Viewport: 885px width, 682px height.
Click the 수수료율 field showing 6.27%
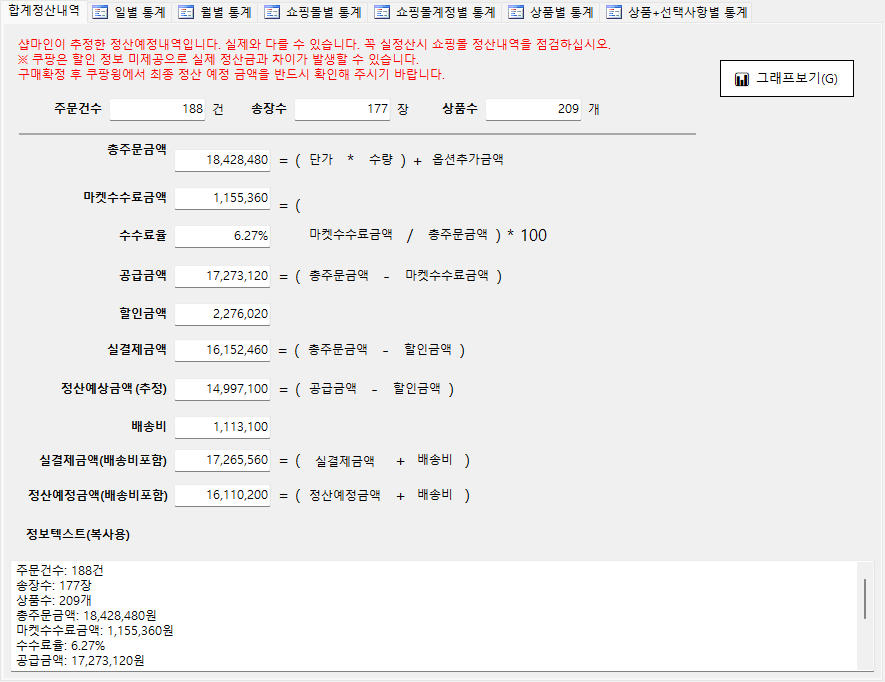[x=222, y=236]
